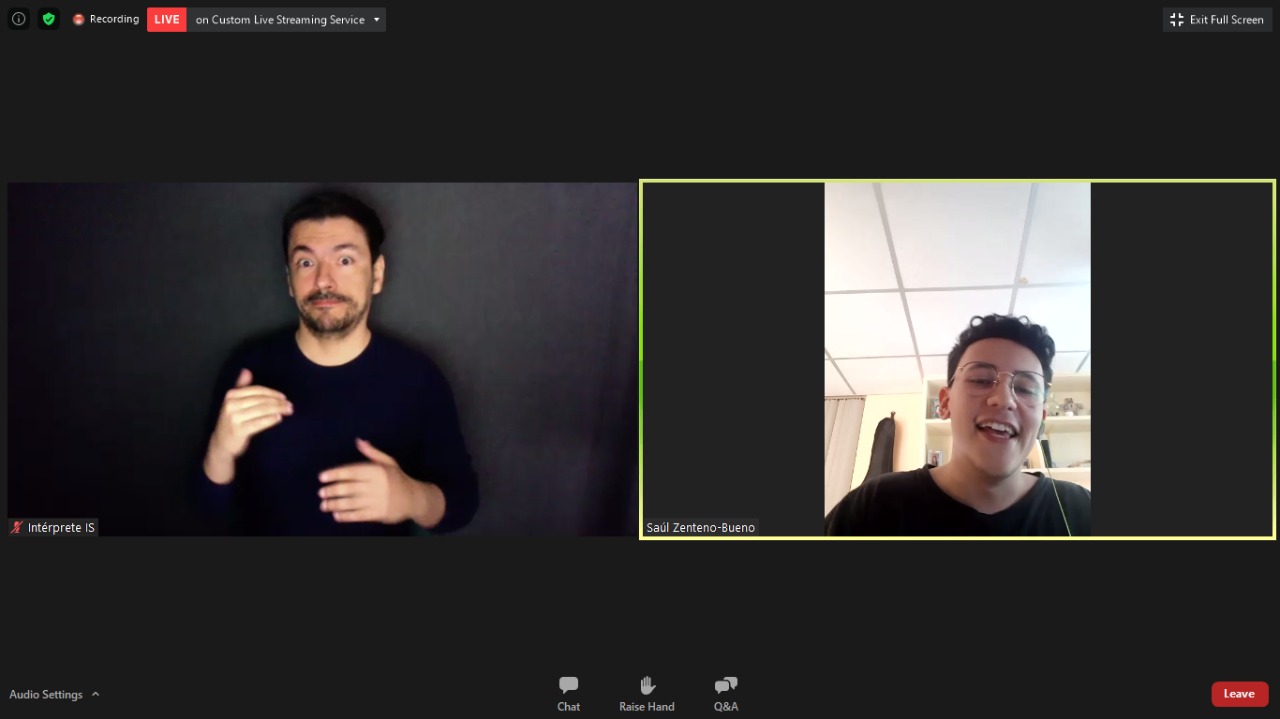
Task: Click the on Custom Live Streaming Service label
Action: [x=280, y=19]
